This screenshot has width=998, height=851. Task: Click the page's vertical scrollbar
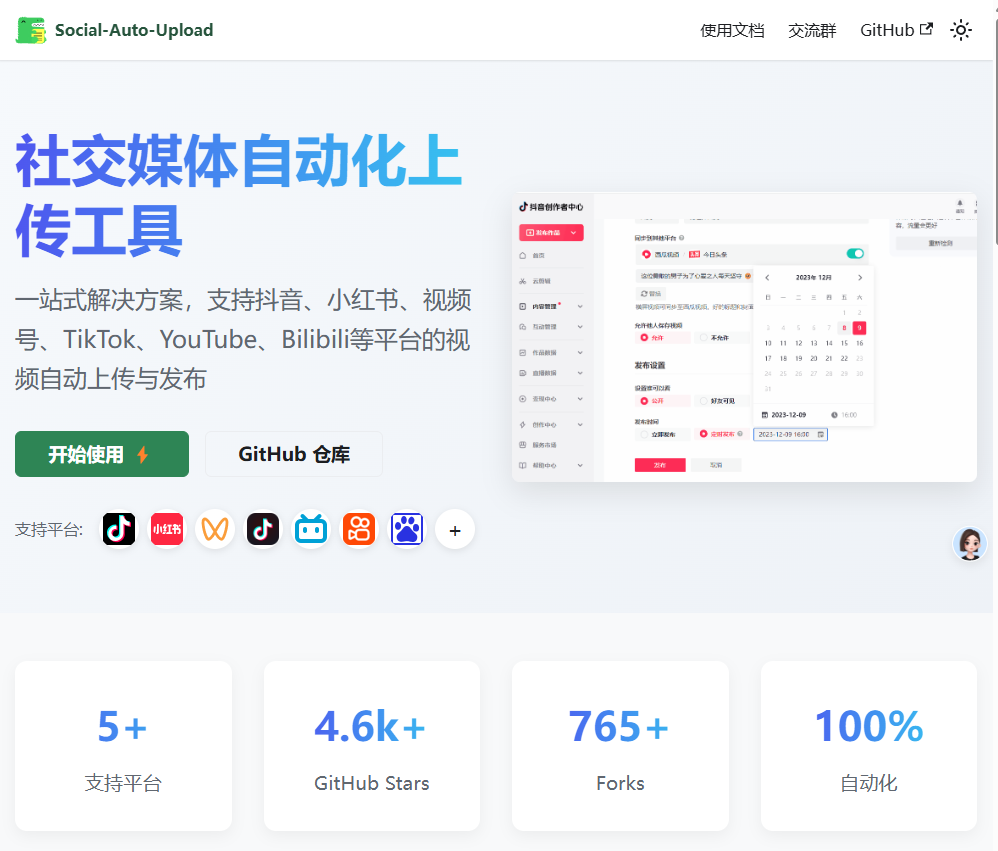(x=994, y=150)
